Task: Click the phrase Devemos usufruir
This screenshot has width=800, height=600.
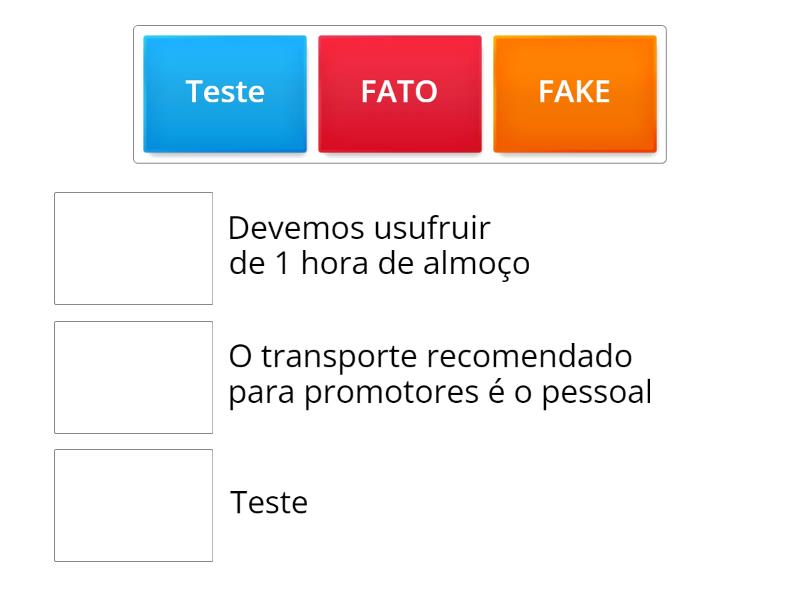Action: point(357,228)
